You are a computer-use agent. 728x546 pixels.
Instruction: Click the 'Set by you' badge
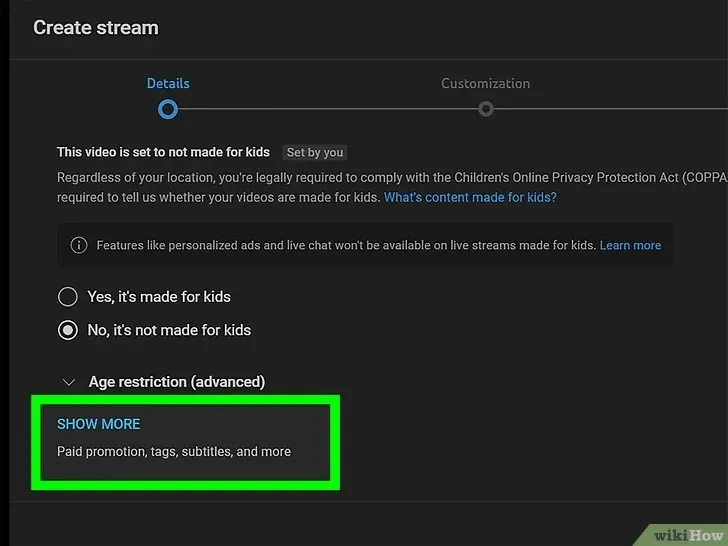coord(315,152)
